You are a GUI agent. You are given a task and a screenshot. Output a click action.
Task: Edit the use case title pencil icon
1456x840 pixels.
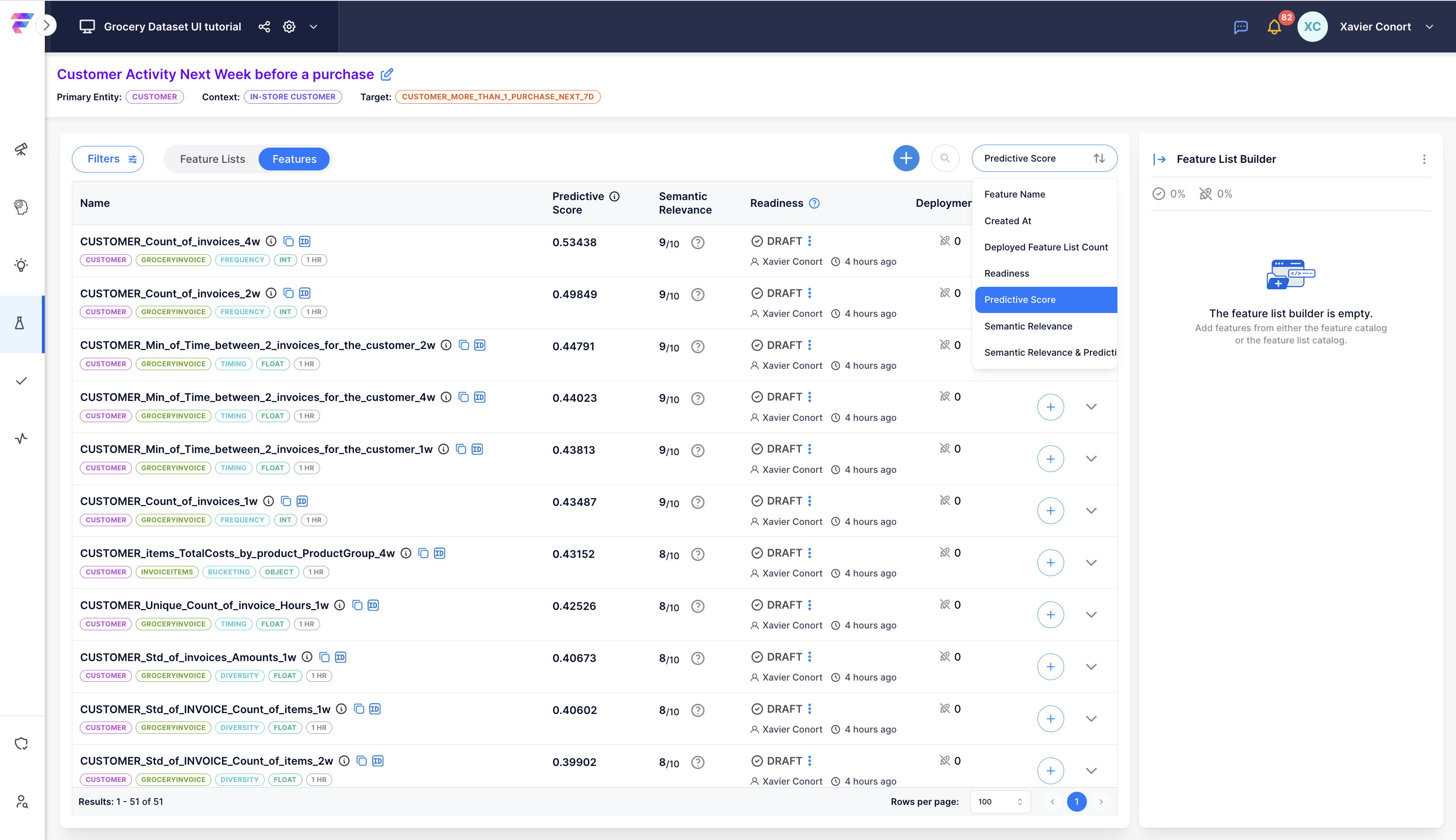click(x=387, y=74)
